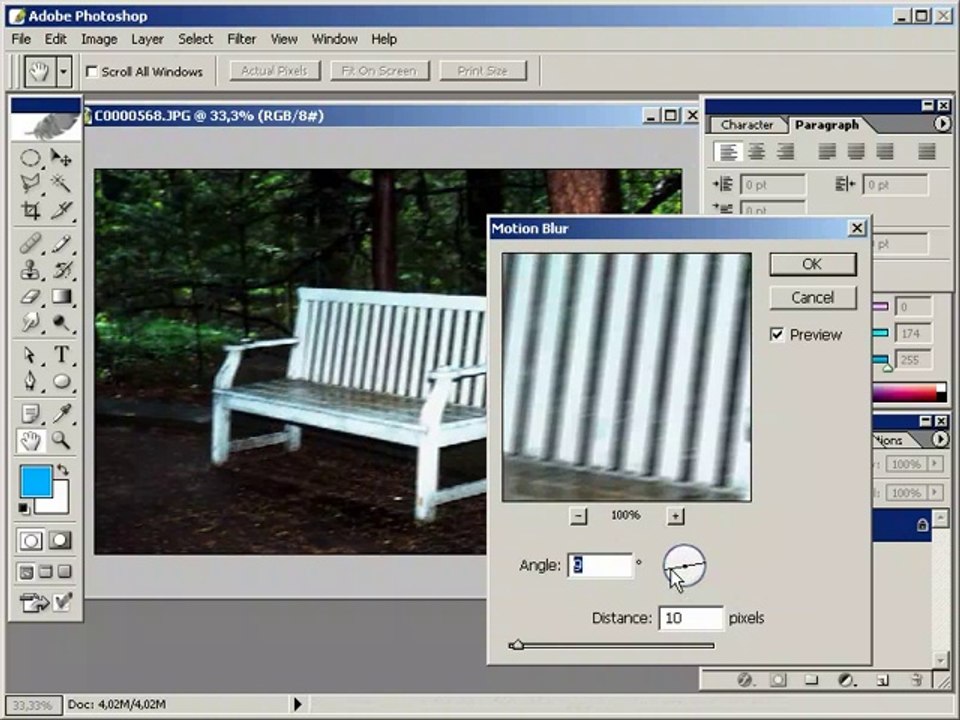
Task: Open Layers palette flyout menu arrow
Action: coord(940,440)
